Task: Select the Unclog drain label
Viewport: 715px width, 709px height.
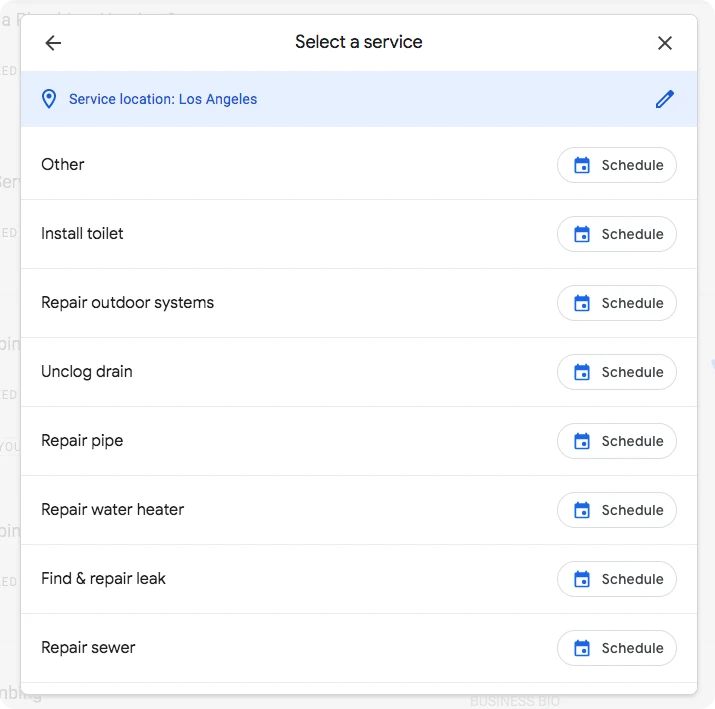Action: click(x=87, y=372)
